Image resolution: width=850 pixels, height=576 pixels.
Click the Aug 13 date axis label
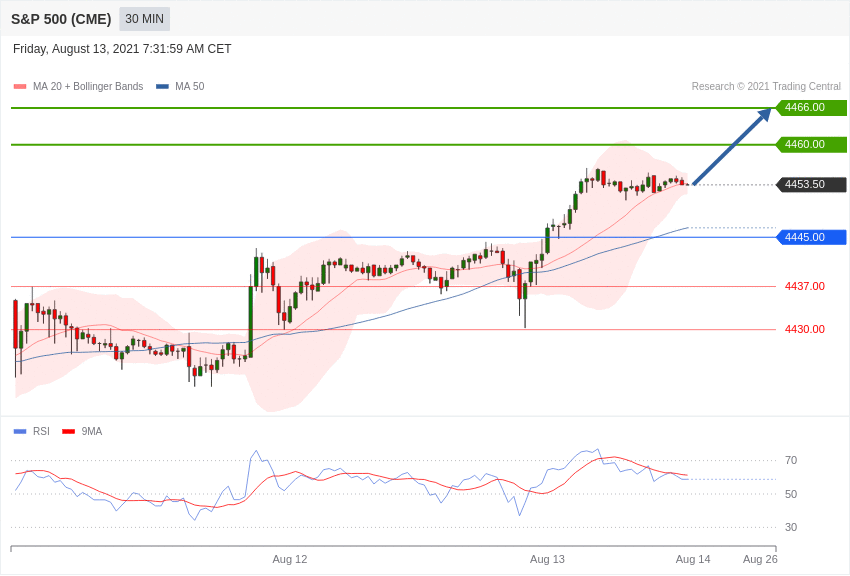(x=547, y=559)
